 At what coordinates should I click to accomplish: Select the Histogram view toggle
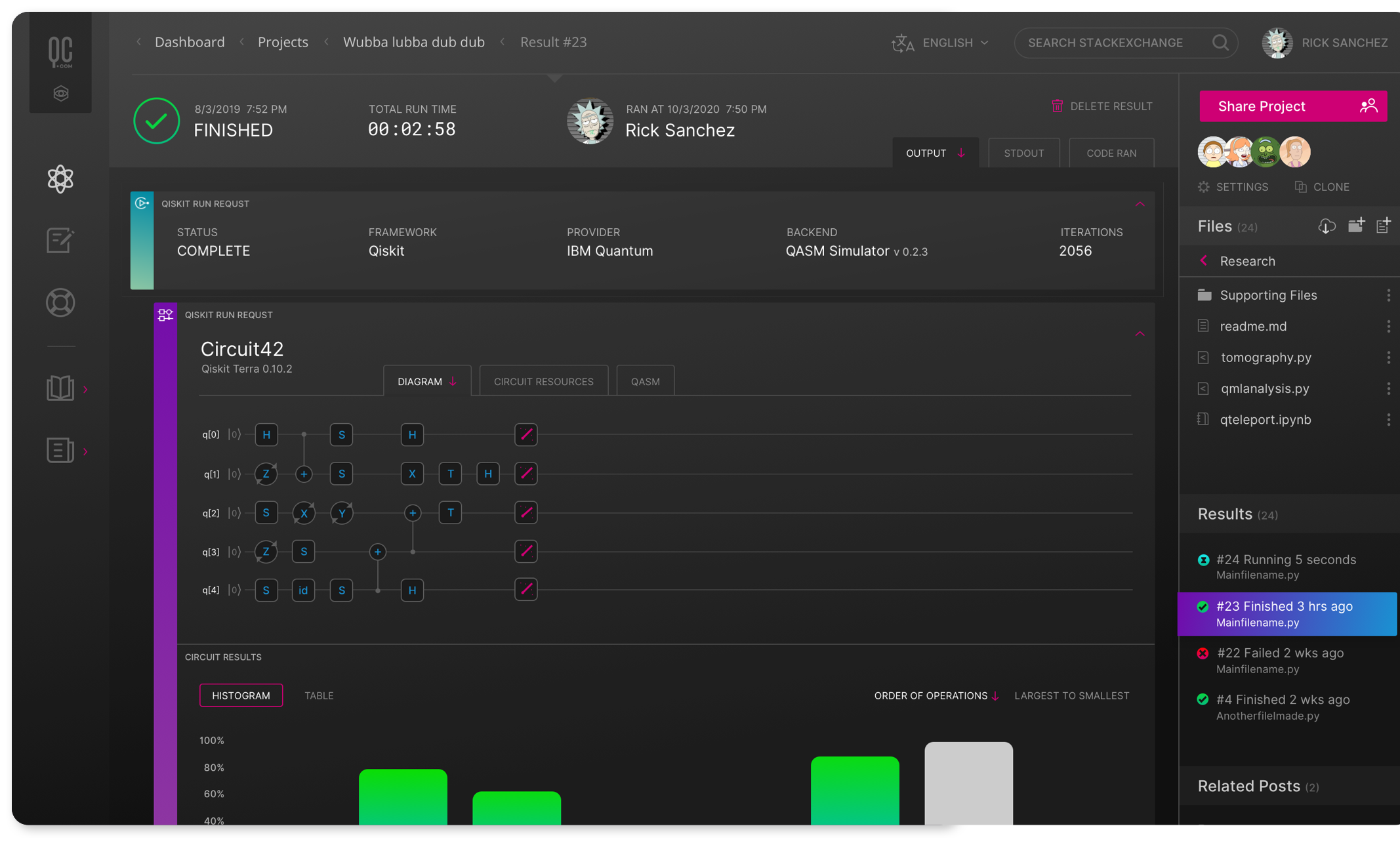click(241, 695)
